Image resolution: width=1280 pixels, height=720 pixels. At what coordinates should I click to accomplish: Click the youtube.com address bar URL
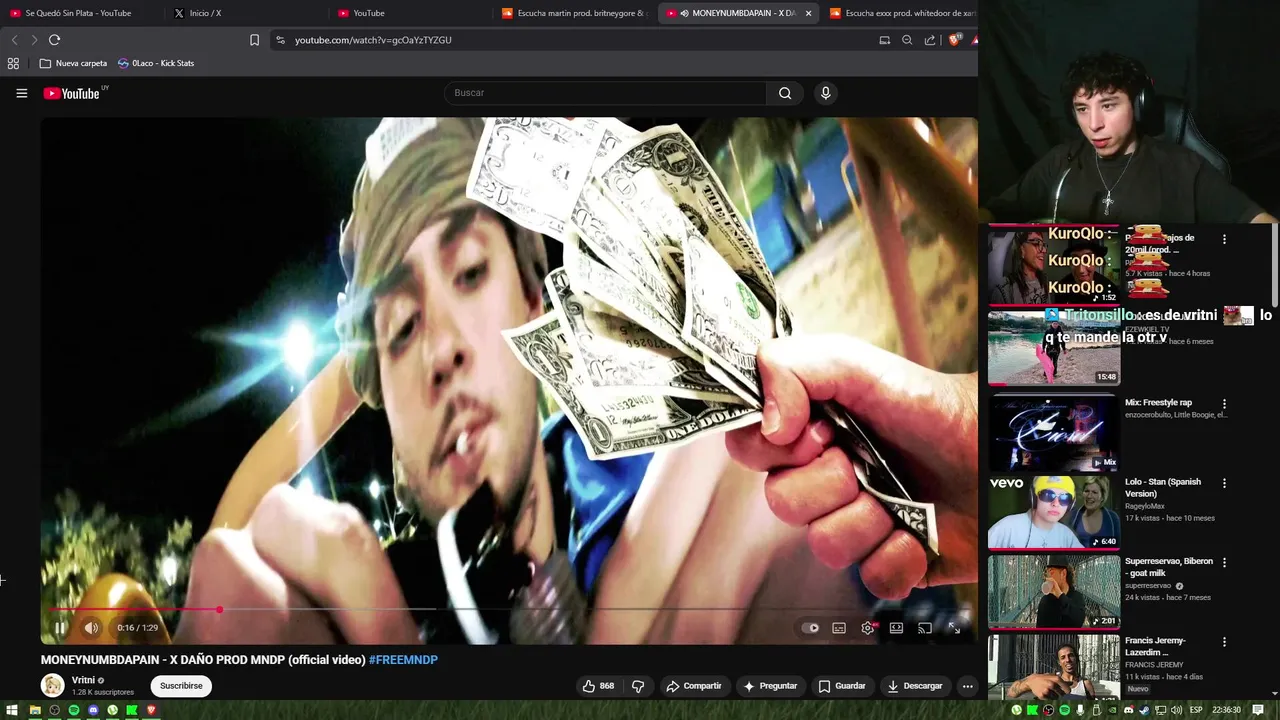tap(373, 40)
